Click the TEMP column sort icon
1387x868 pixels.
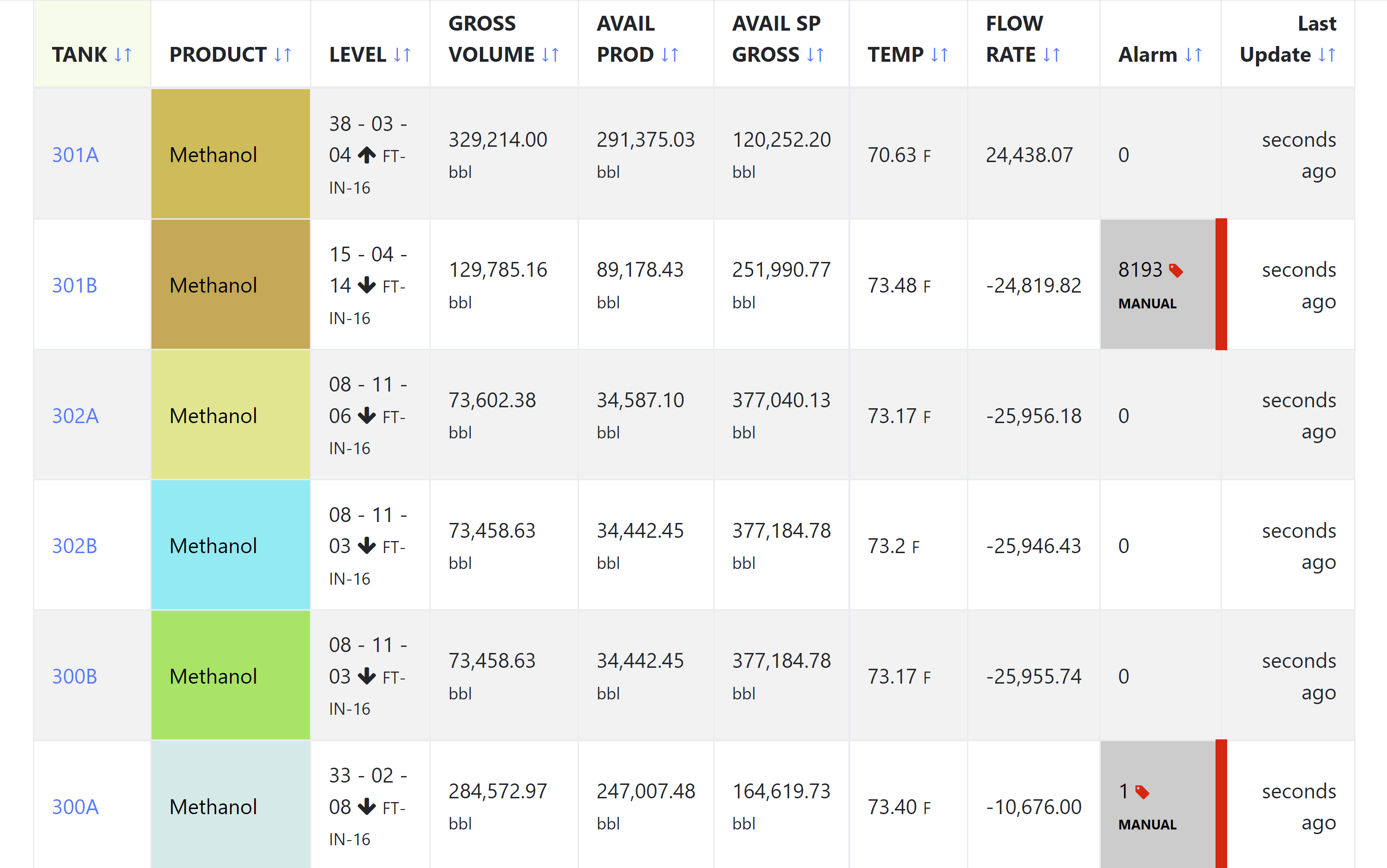[939, 55]
